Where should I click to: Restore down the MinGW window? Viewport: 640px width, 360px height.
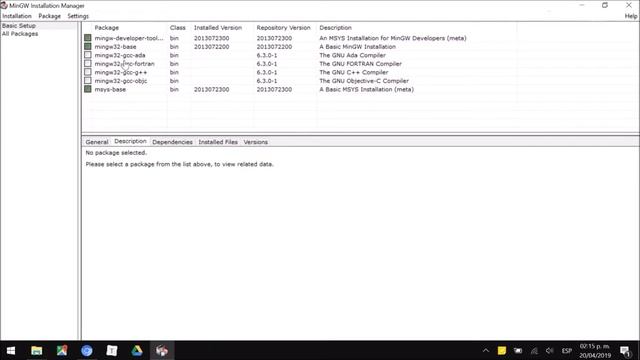click(605, 5)
